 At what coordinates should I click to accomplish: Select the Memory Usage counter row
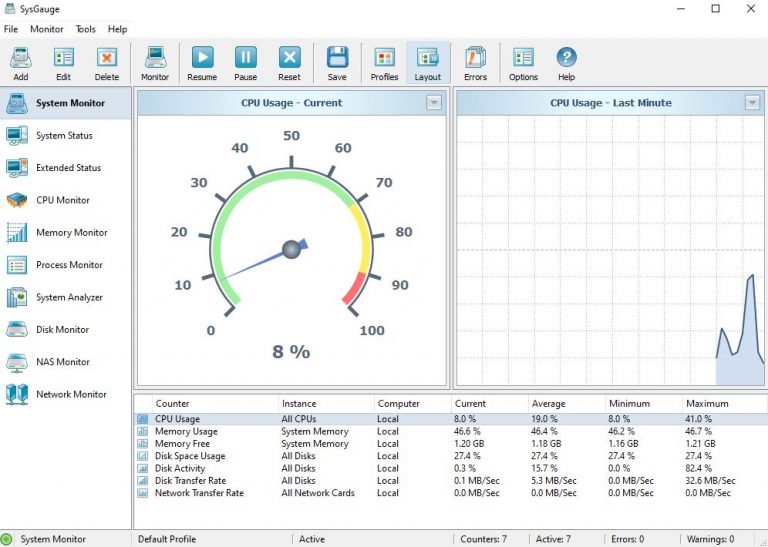[x=451, y=431]
